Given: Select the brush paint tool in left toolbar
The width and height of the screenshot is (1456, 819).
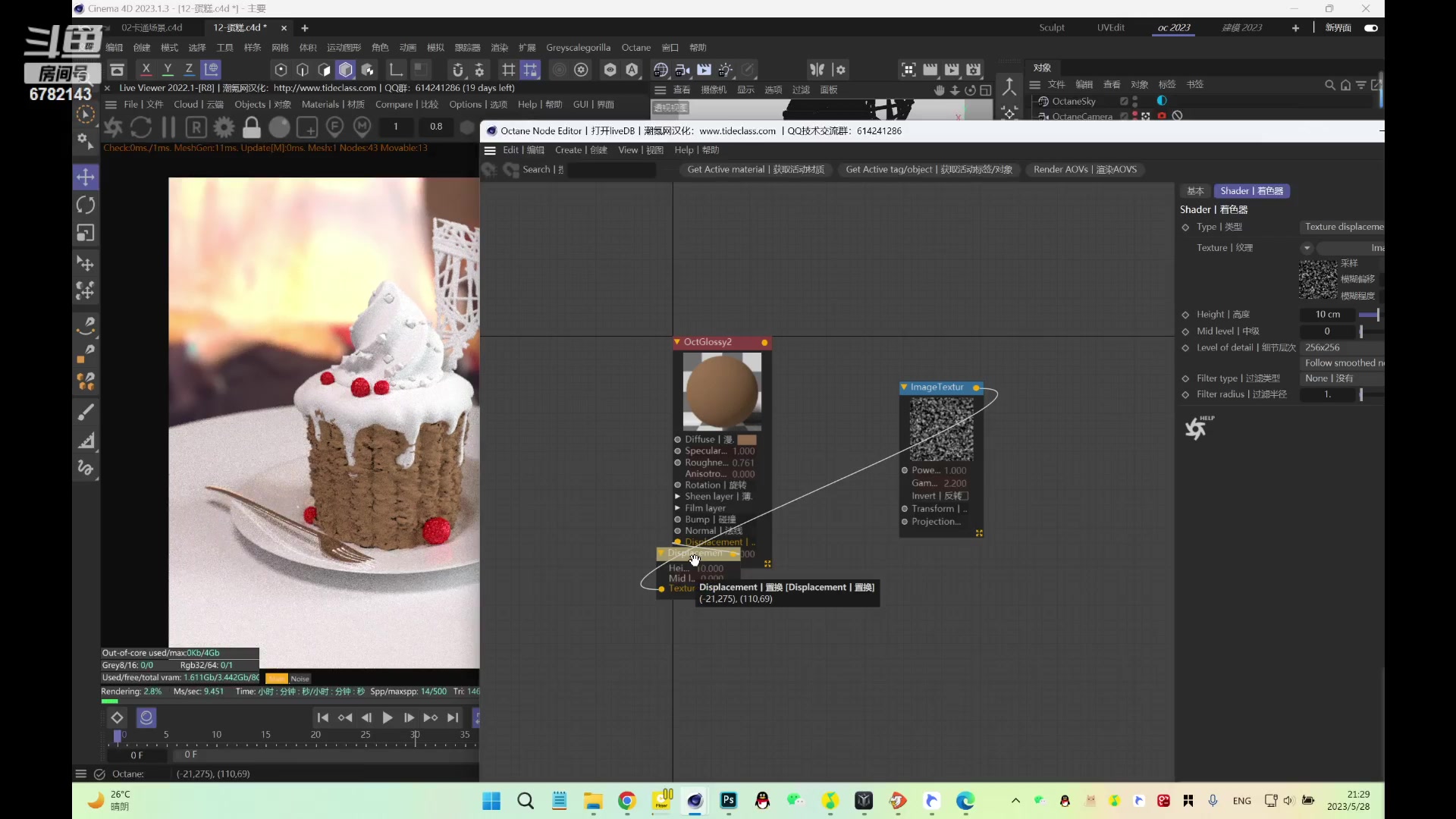Looking at the screenshot, I should pyautogui.click(x=86, y=412).
